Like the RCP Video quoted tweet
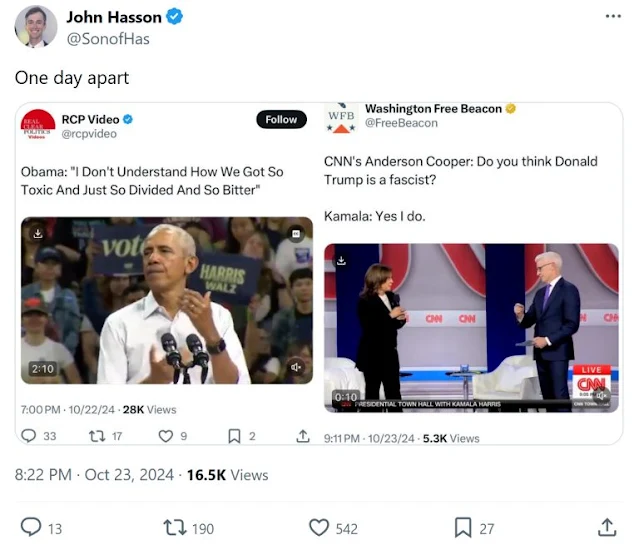 (x=165, y=436)
